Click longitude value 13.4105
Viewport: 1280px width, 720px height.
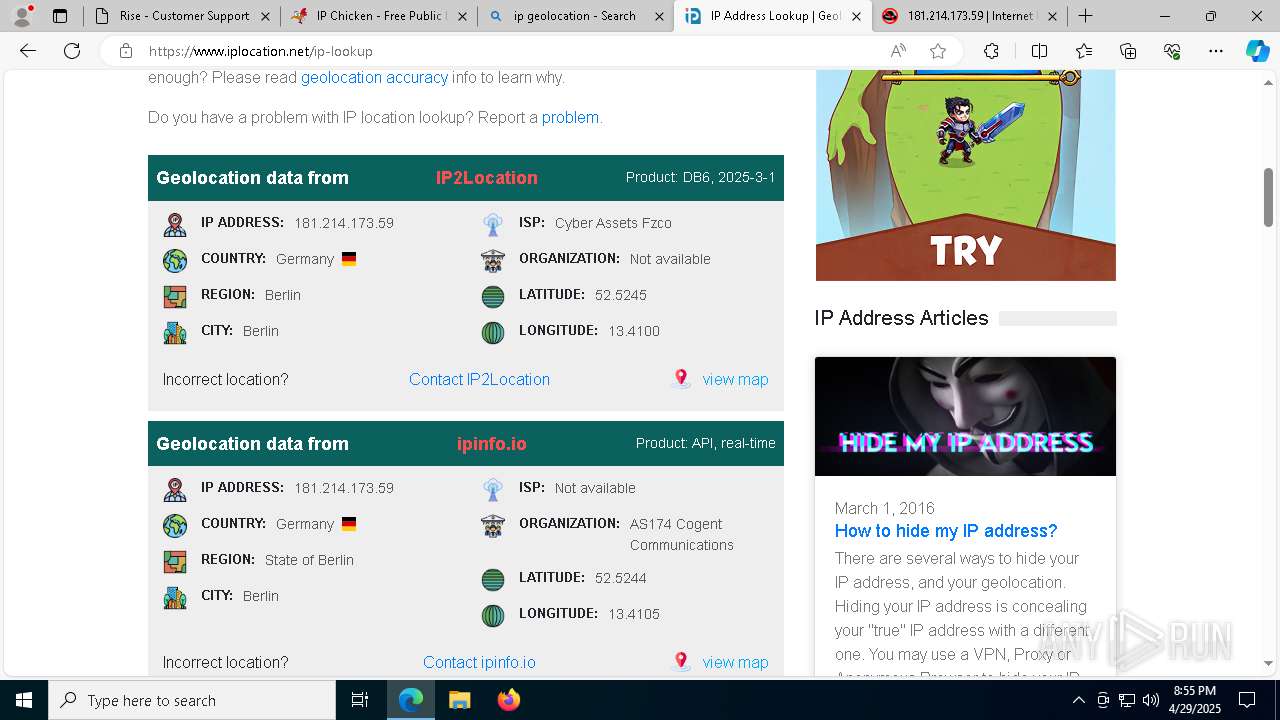point(634,614)
